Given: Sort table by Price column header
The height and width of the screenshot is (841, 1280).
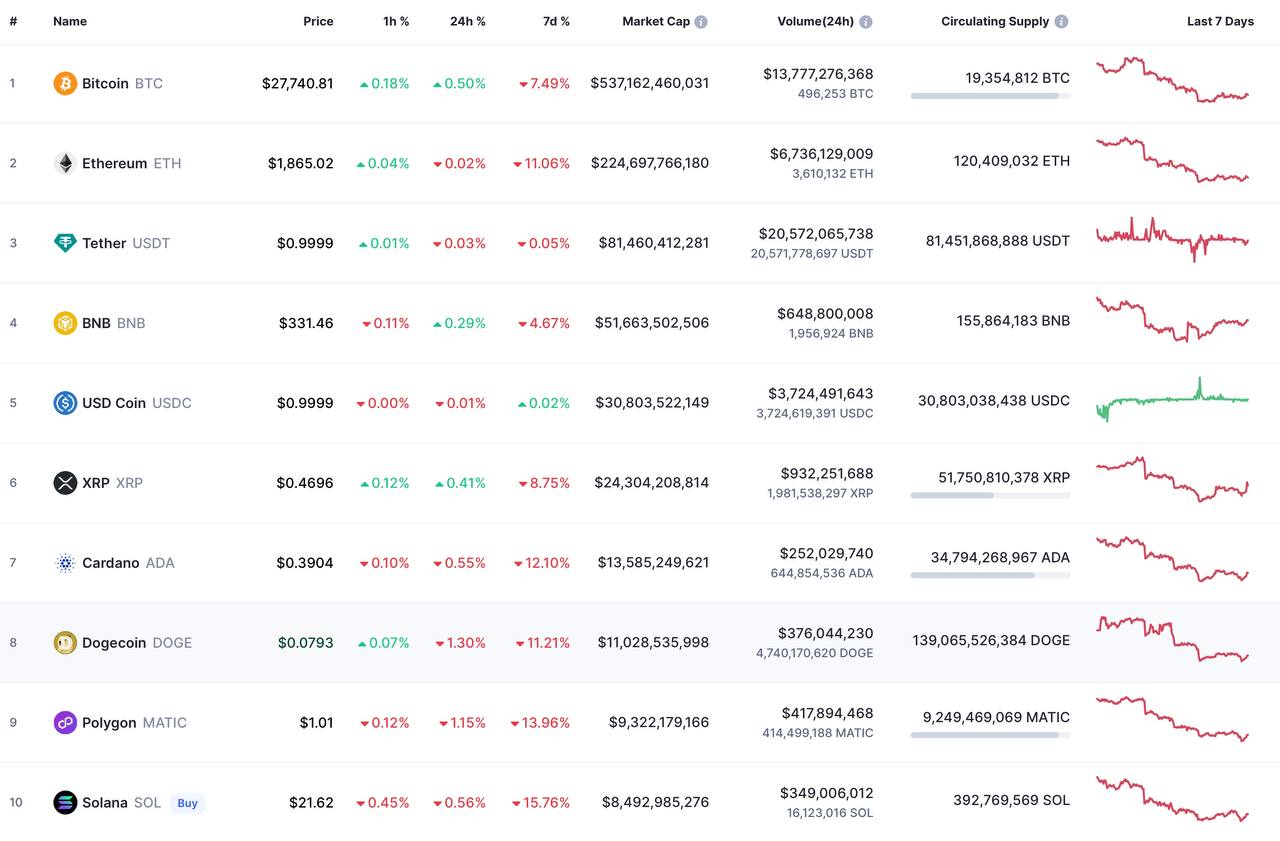Looking at the screenshot, I should (318, 21).
